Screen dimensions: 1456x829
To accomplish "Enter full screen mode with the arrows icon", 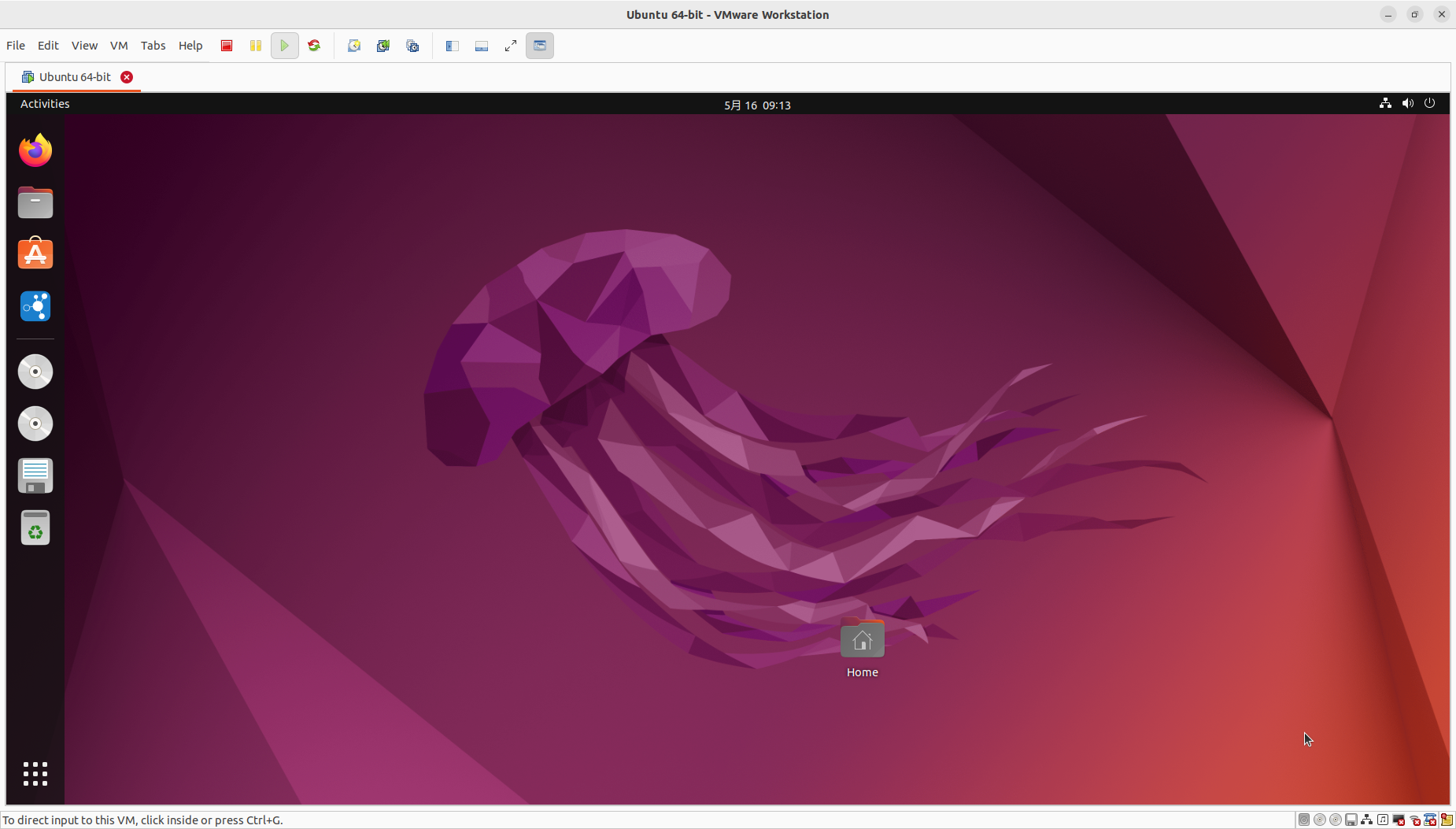I will pyautogui.click(x=511, y=46).
